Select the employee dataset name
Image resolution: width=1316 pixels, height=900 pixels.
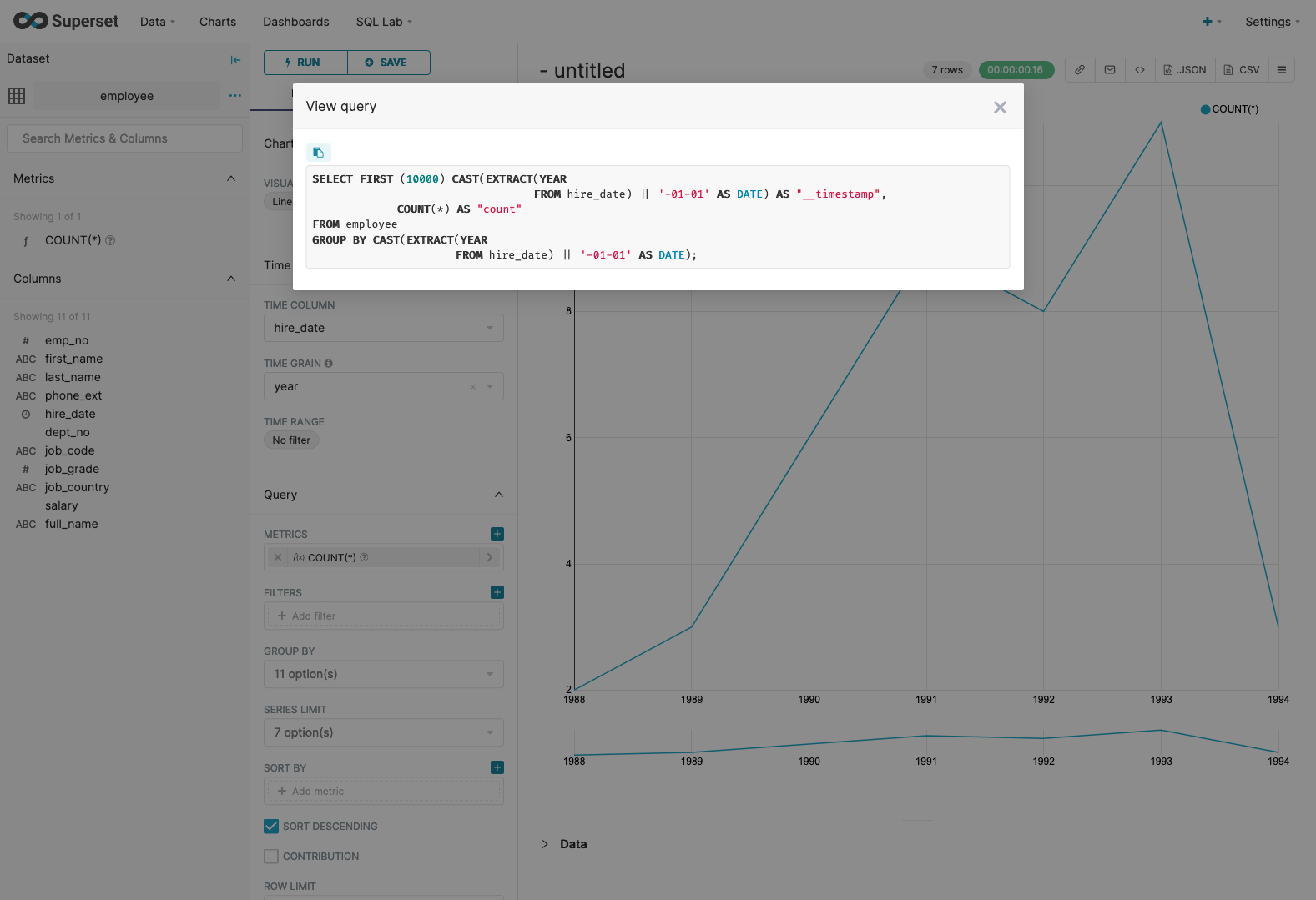coord(127,96)
